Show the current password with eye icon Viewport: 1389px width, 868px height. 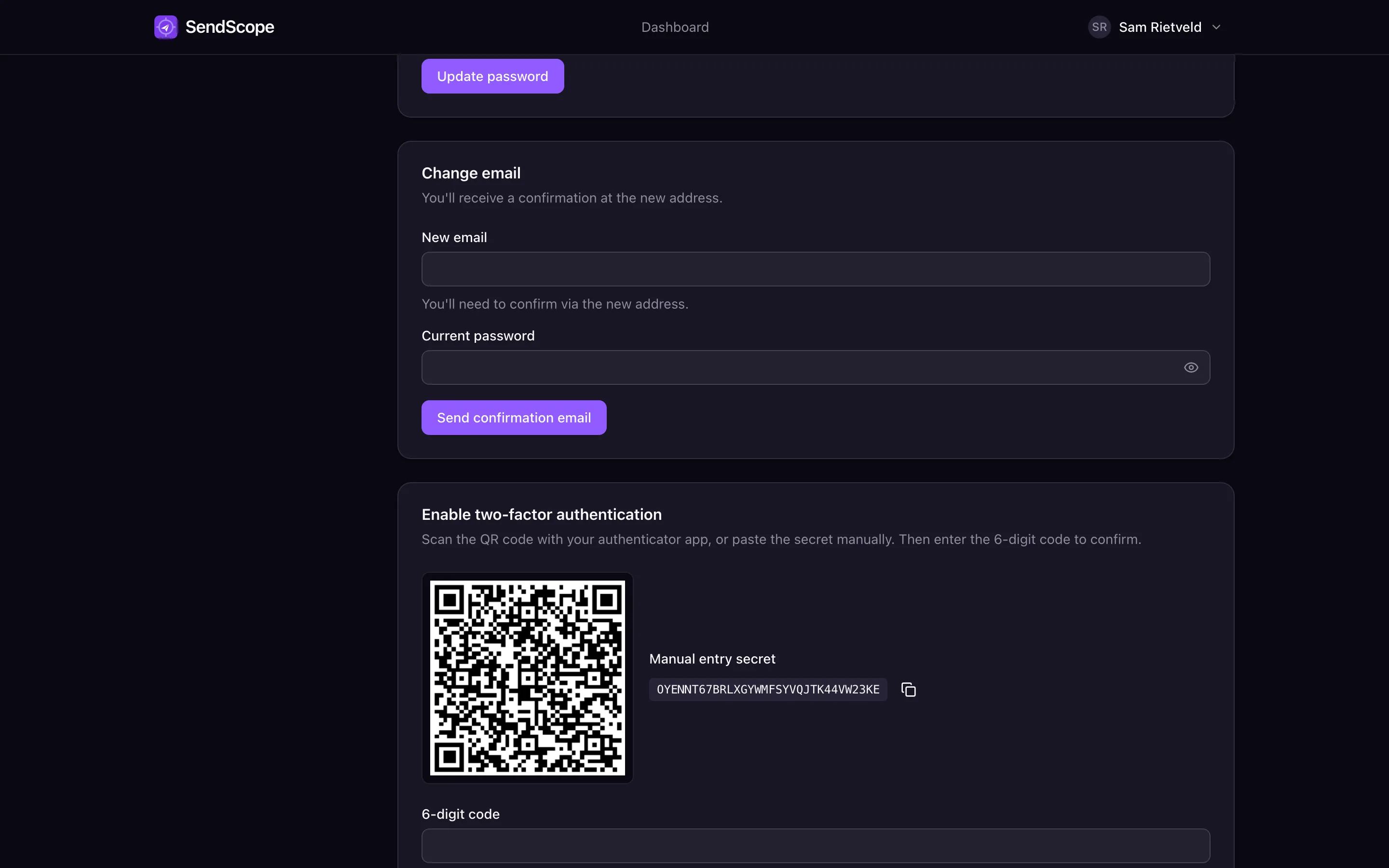pyautogui.click(x=1191, y=367)
